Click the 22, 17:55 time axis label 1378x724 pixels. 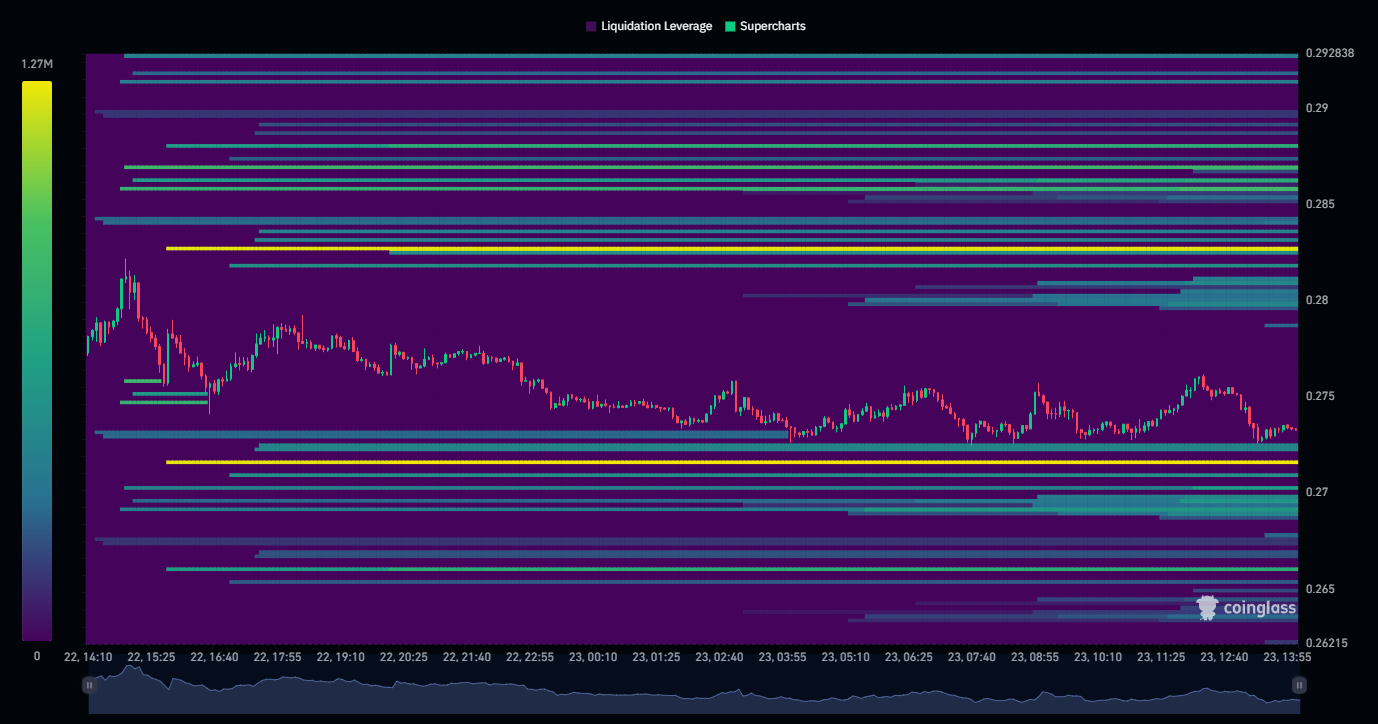[x=277, y=657]
